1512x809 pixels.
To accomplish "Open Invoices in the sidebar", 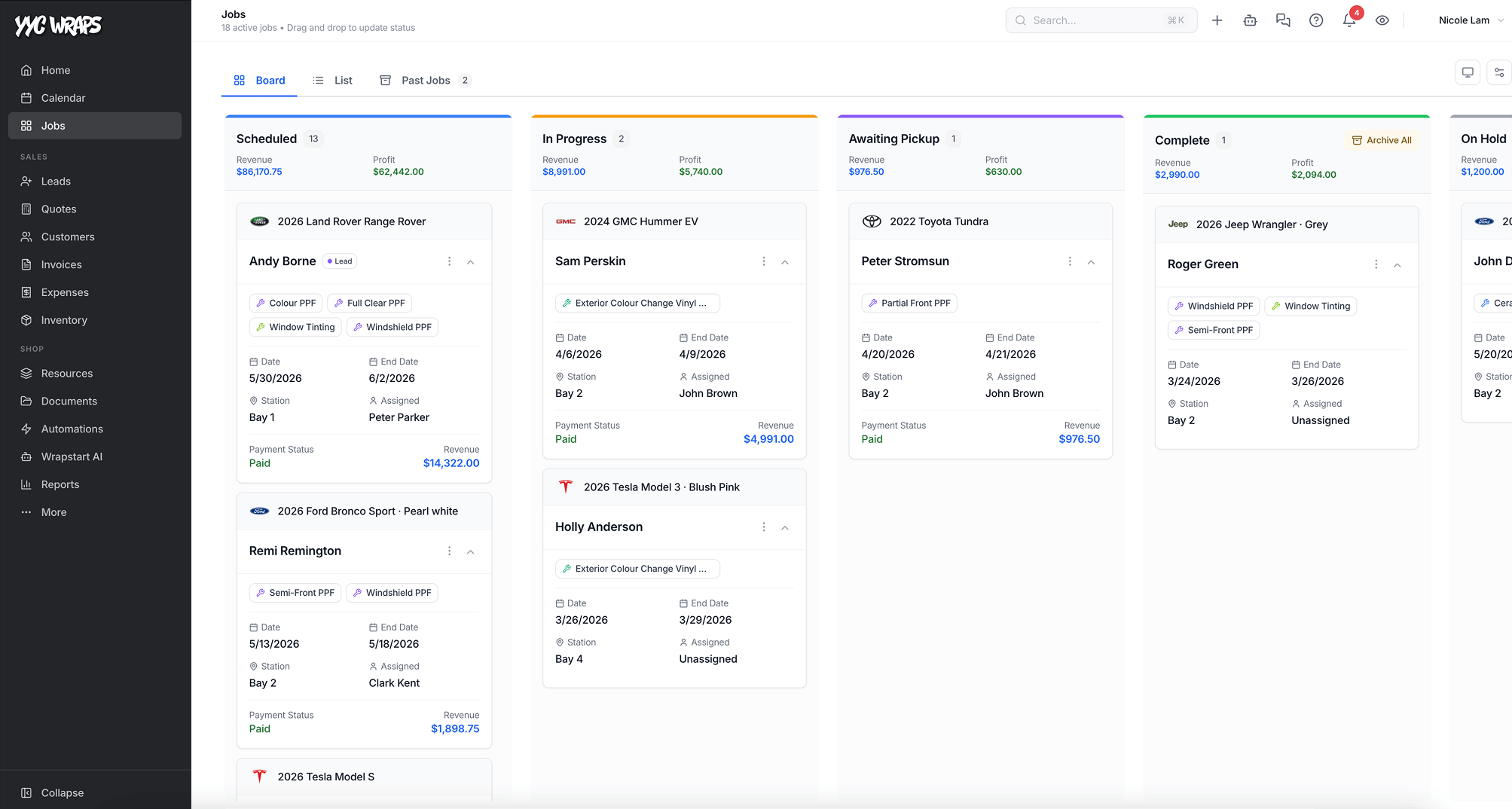I will [95, 265].
